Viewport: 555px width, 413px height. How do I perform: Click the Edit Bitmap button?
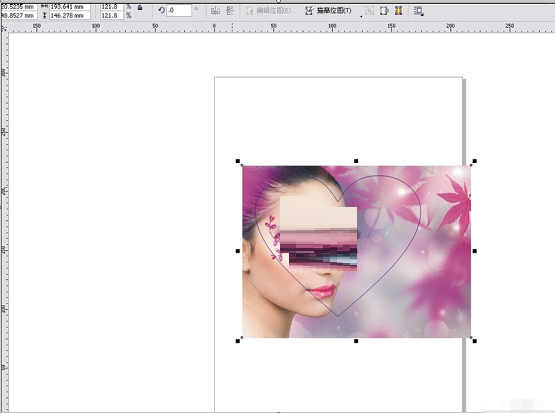click(x=271, y=11)
